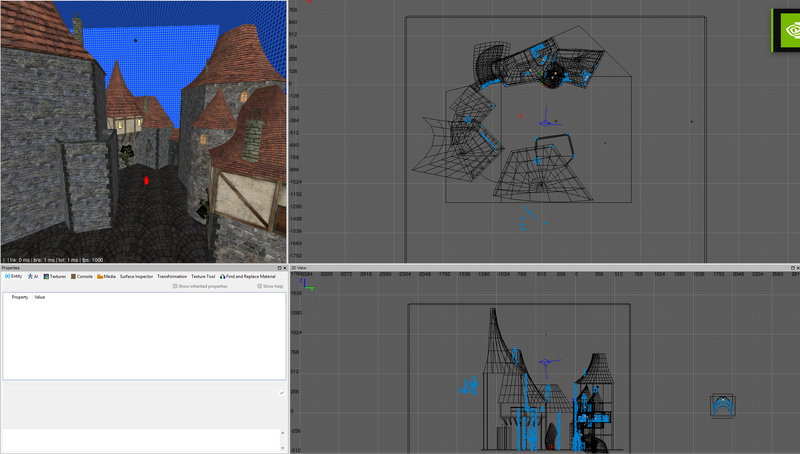
Task: Click the scroll down arrow in value box
Action: pos(283,448)
